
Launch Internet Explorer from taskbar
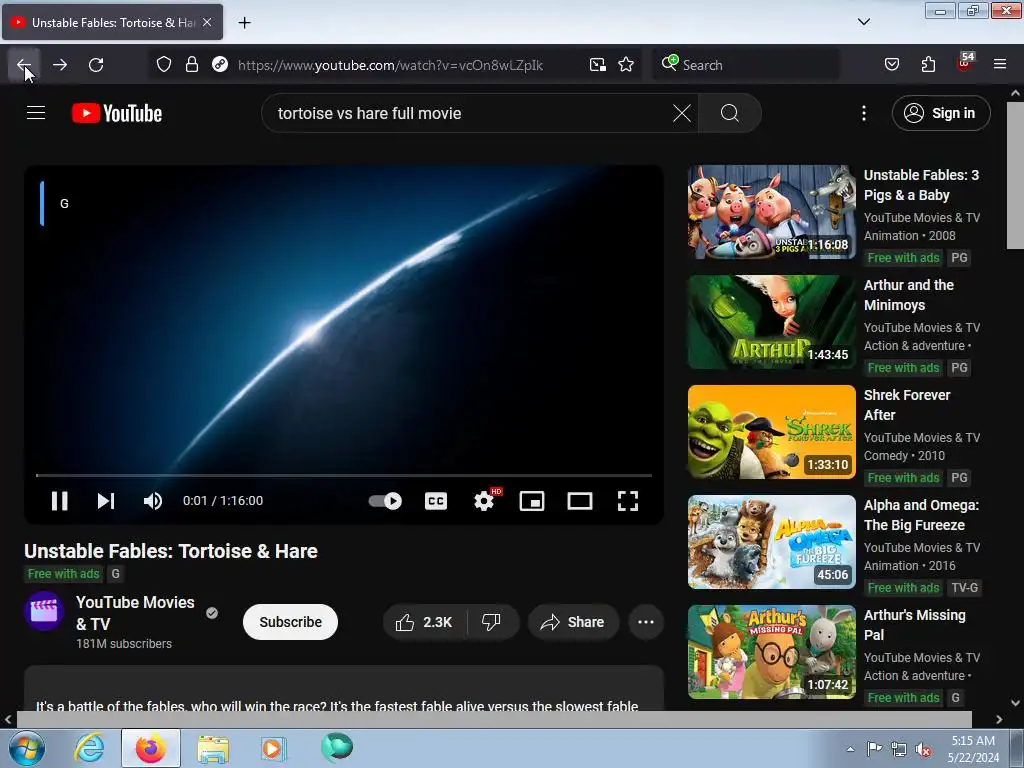[89, 748]
